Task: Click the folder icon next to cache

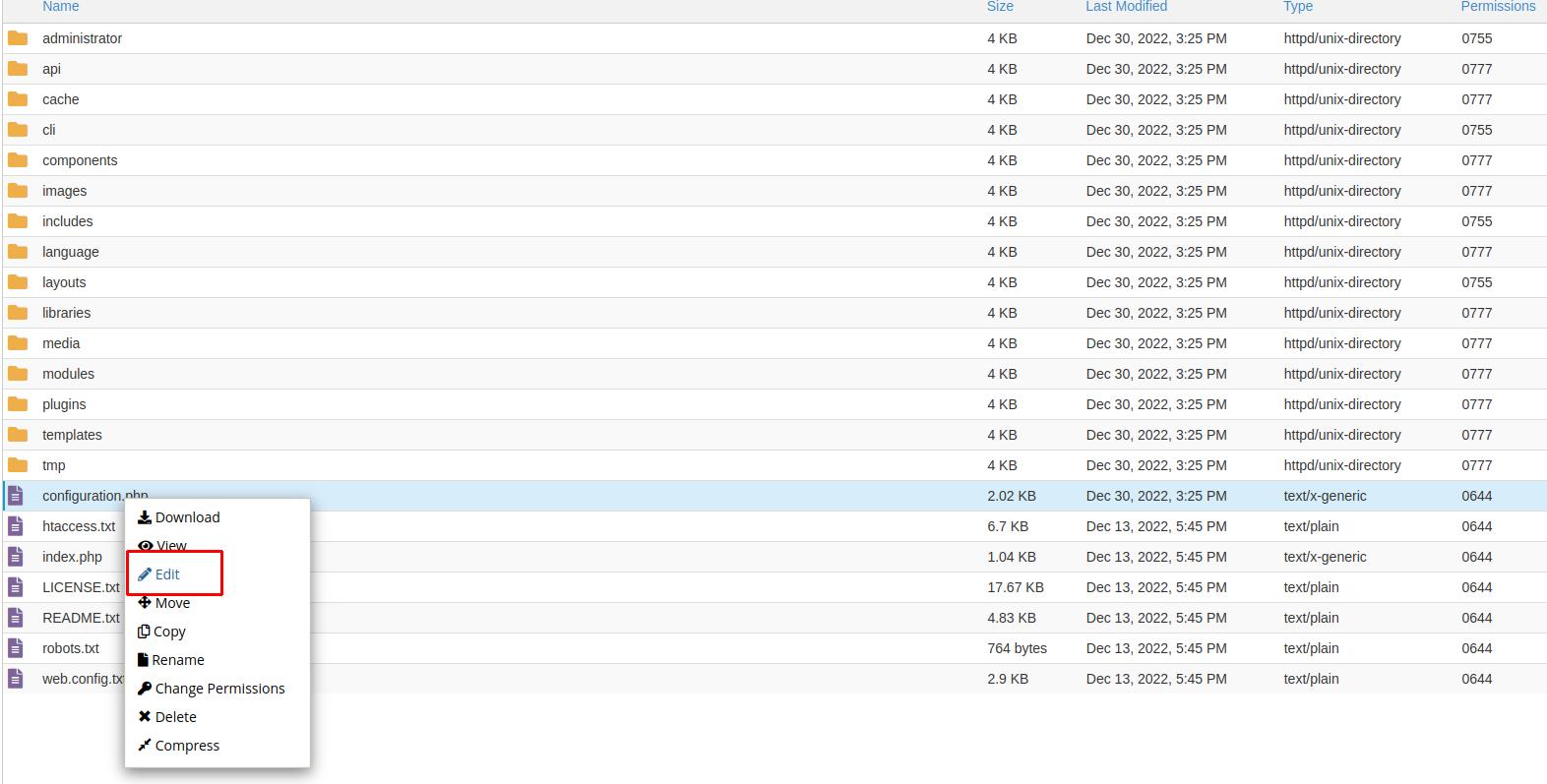Action: (x=18, y=99)
